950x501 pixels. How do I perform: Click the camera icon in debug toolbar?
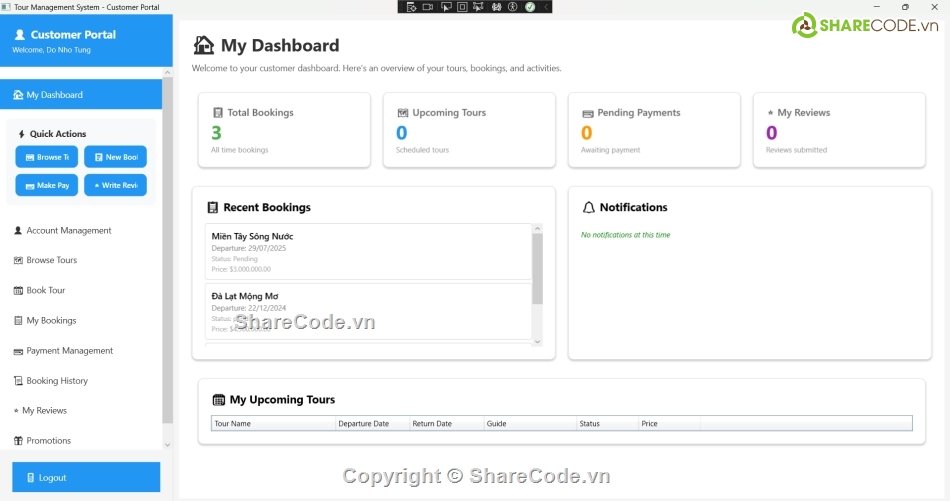point(427,7)
